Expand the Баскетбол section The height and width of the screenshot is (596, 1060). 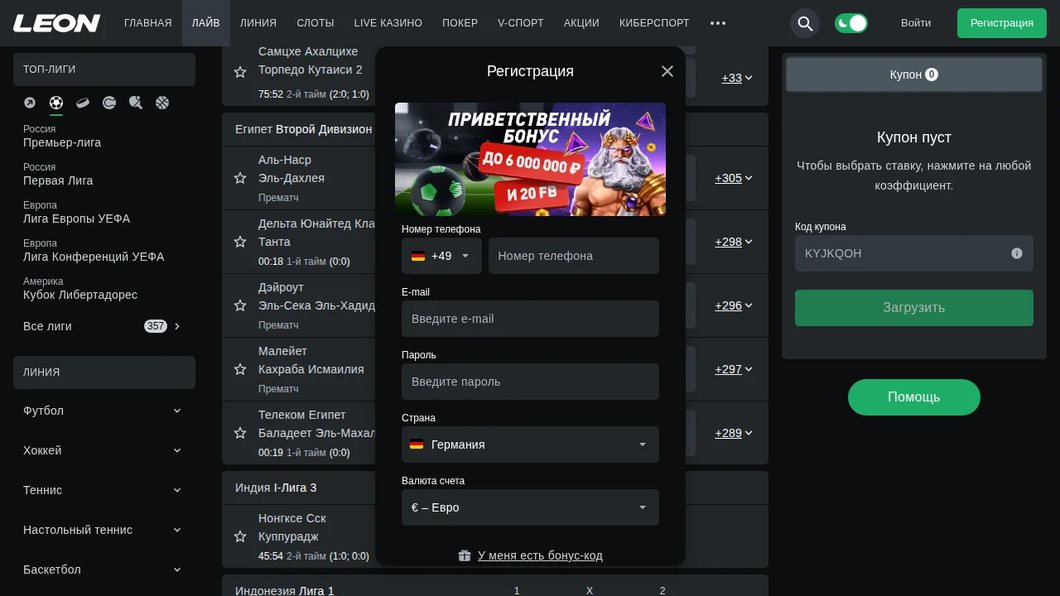click(103, 570)
